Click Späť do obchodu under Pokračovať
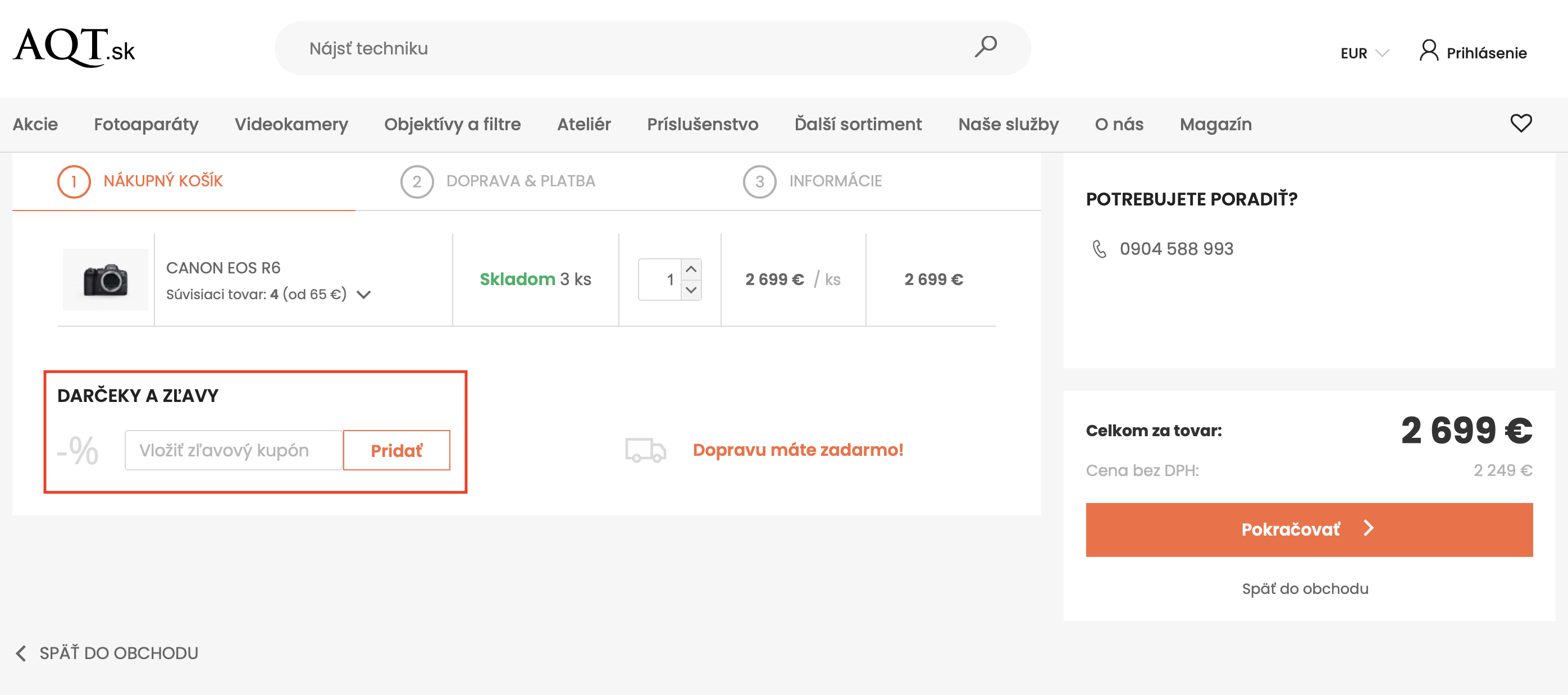Screen dimensions: 1568x695 coord(1305,588)
